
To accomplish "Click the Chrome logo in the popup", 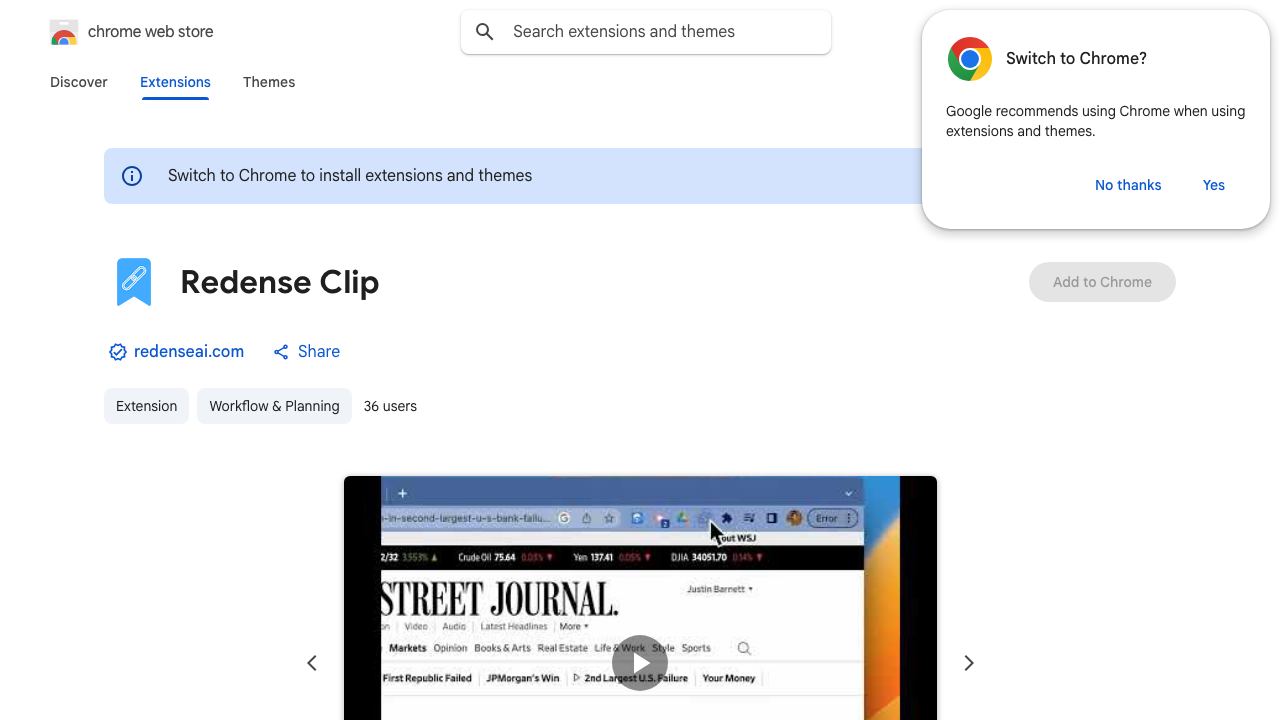I will point(970,59).
